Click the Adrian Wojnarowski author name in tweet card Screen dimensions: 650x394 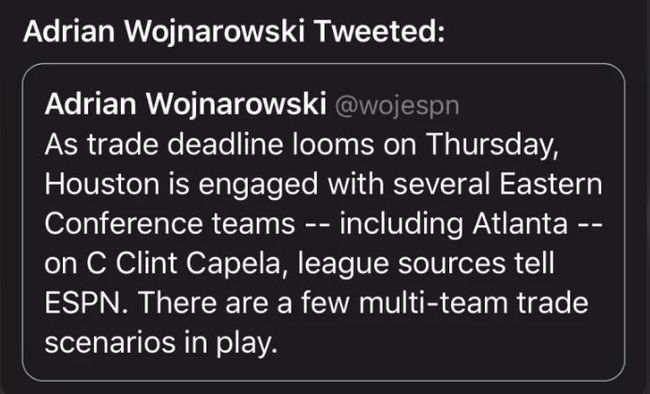185,103
